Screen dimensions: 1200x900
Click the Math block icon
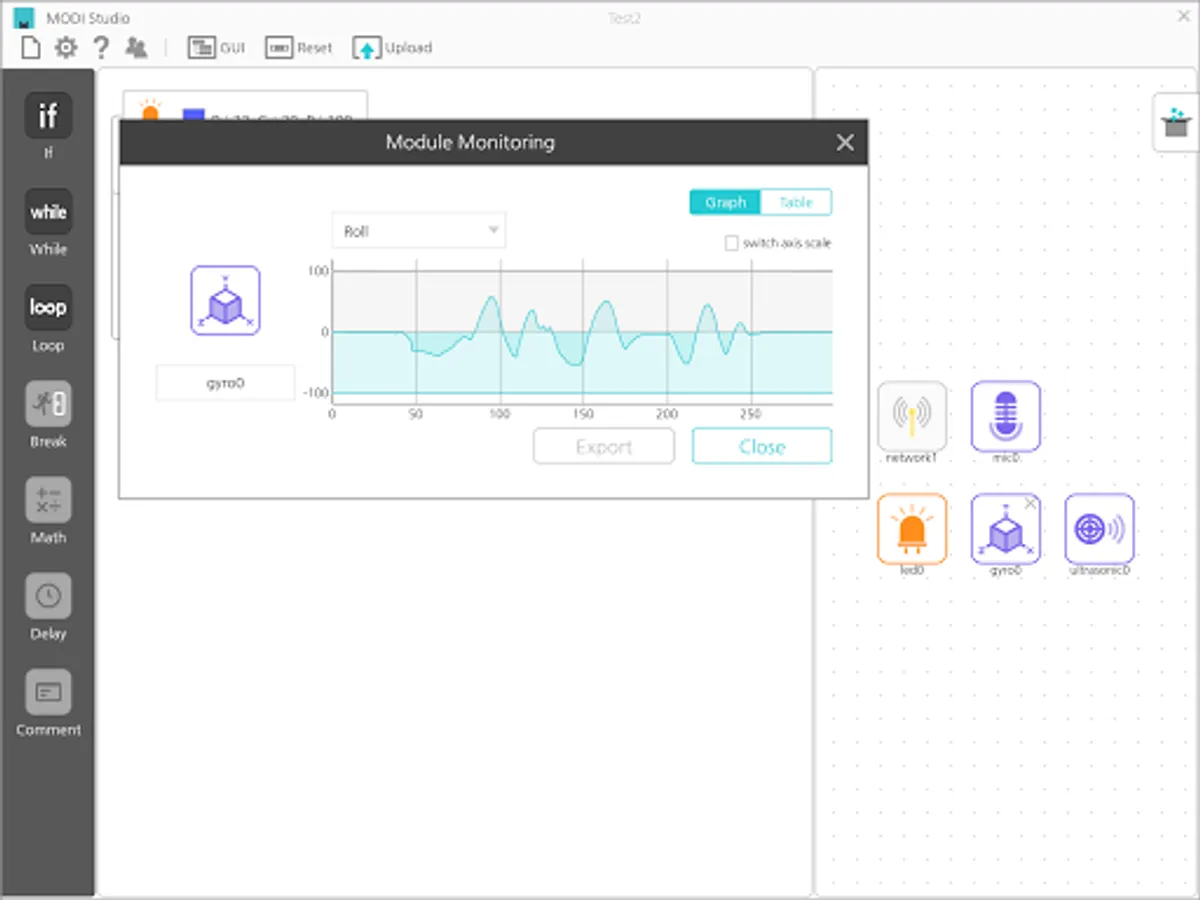48,500
